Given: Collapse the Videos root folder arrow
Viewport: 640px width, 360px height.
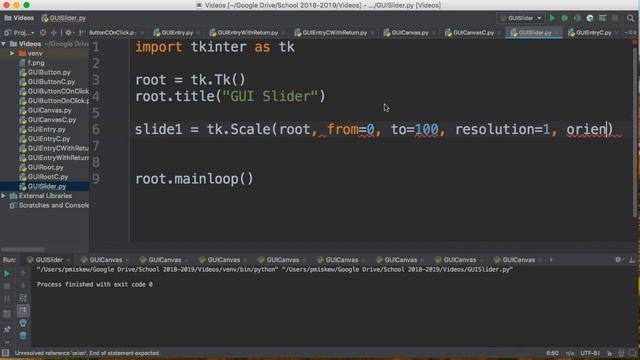Looking at the screenshot, I should tap(4, 44).
